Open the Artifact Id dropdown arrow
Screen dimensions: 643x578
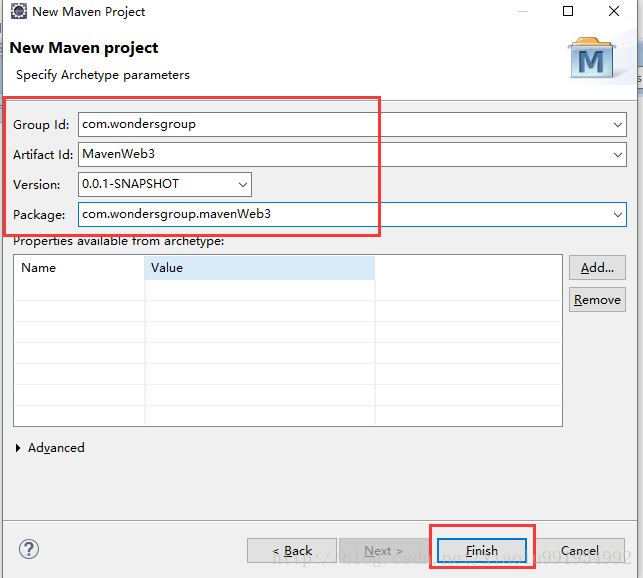click(618, 155)
